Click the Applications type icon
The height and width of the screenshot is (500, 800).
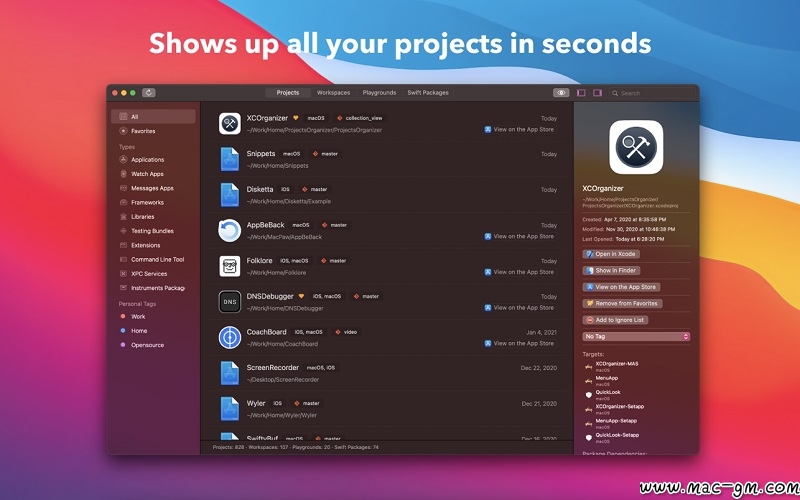click(x=123, y=160)
